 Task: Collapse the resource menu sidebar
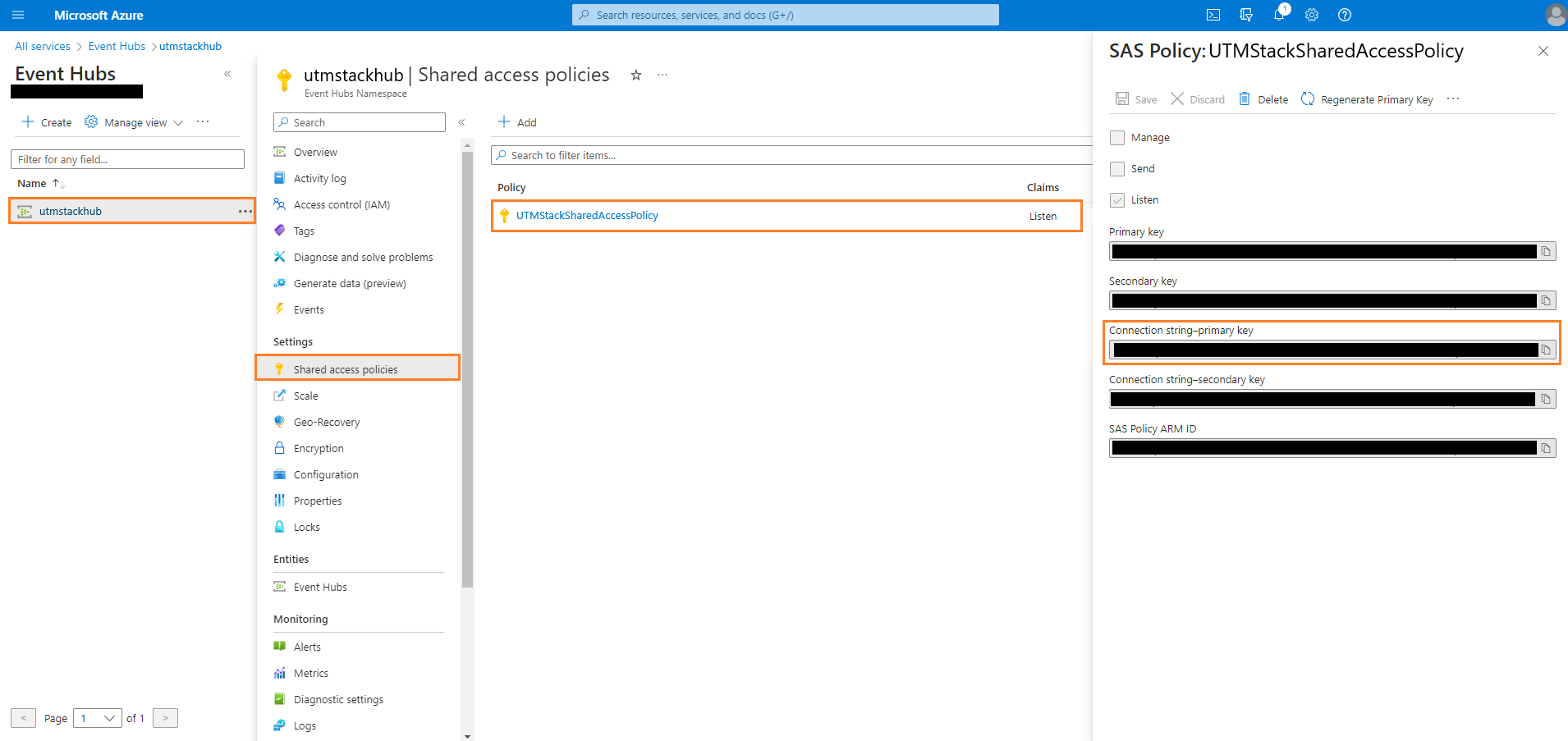click(x=461, y=122)
